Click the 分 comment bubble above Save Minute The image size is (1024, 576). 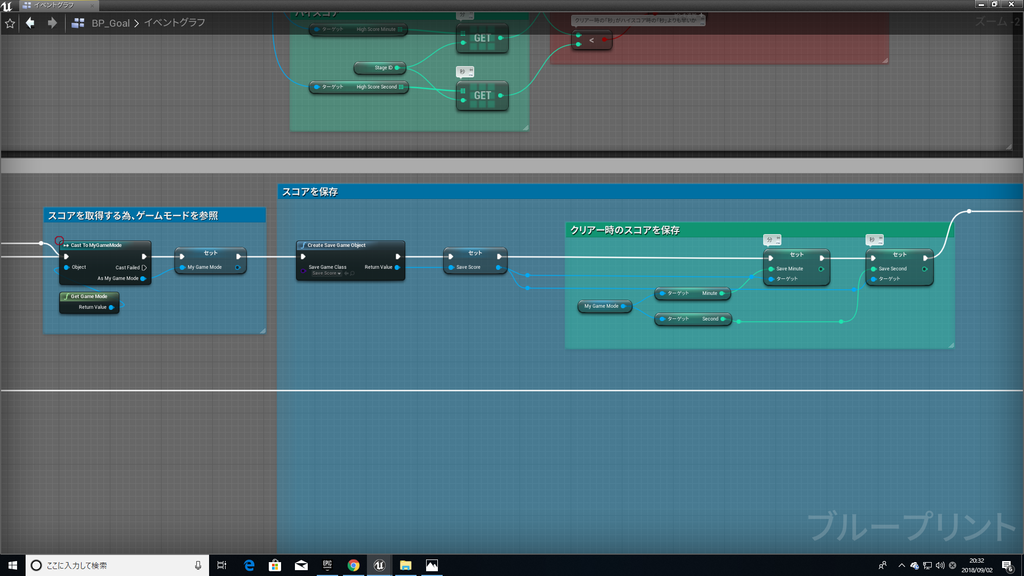click(x=772, y=240)
